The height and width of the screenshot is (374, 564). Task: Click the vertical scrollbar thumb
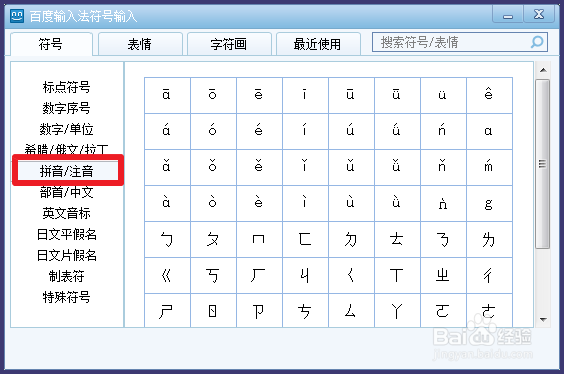543,164
